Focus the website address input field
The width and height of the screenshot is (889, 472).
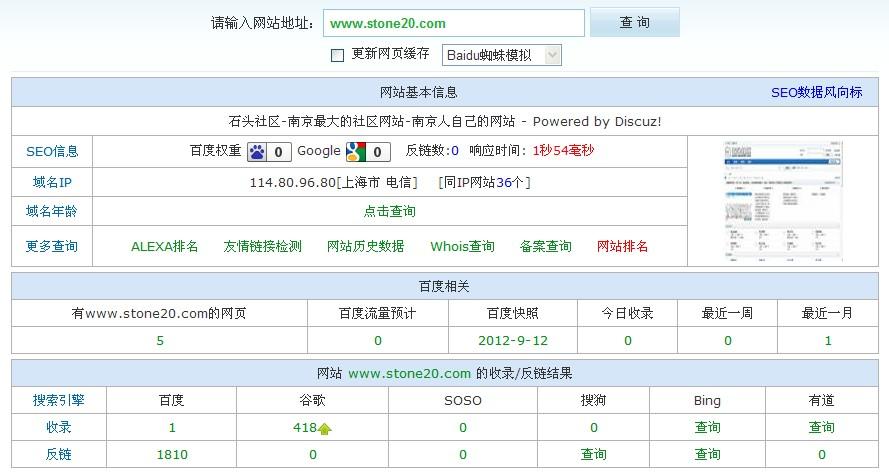pos(454,23)
